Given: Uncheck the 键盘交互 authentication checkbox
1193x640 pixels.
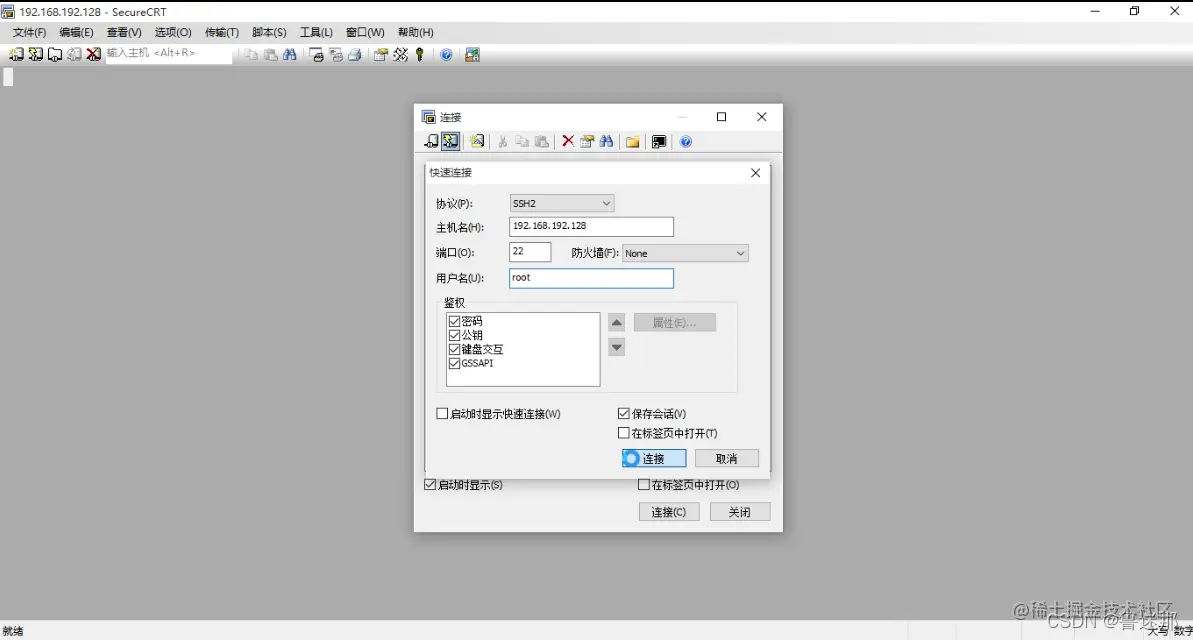Looking at the screenshot, I should [454, 349].
